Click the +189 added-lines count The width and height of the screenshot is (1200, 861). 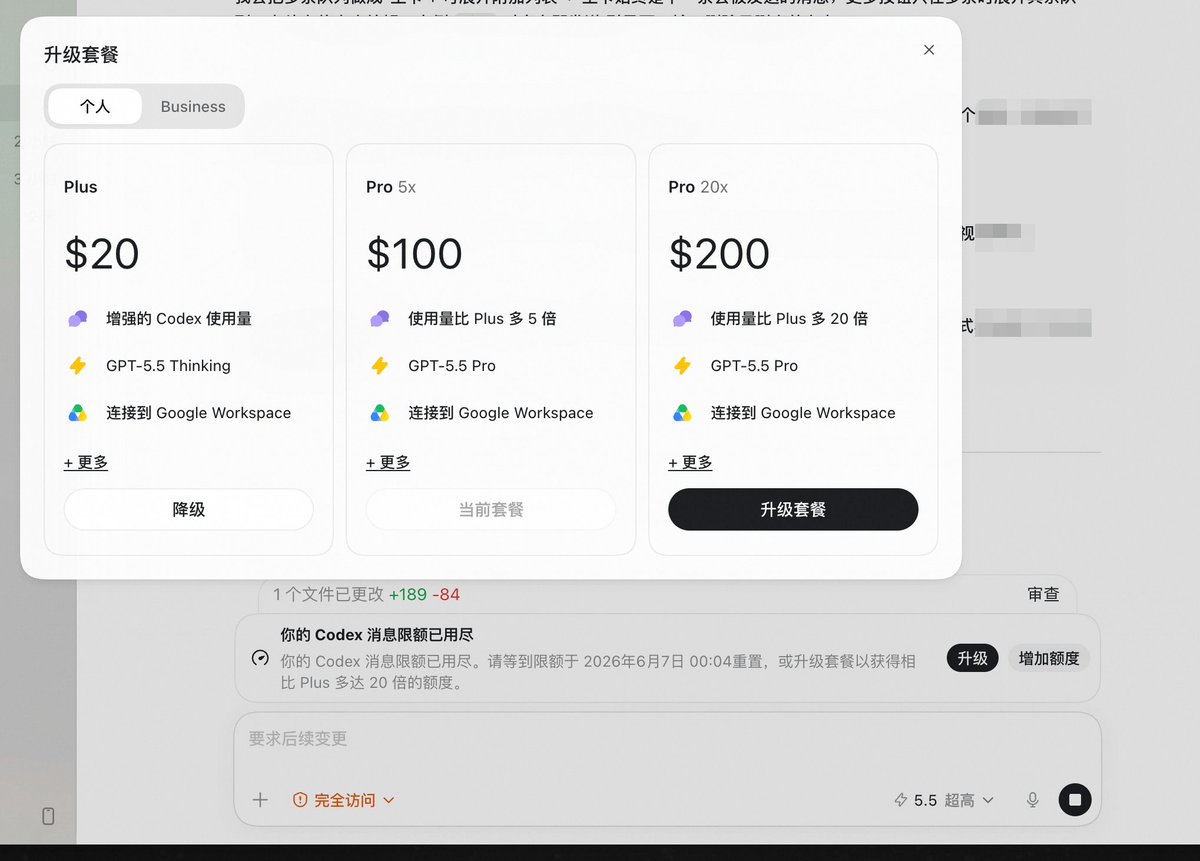pyautogui.click(x=408, y=594)
